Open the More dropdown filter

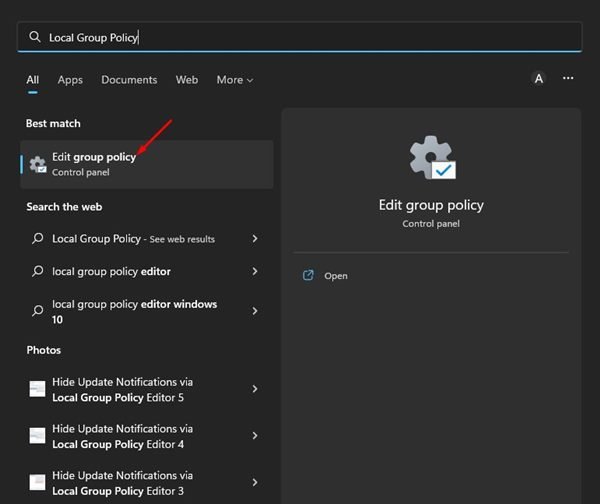click(235, 80)
